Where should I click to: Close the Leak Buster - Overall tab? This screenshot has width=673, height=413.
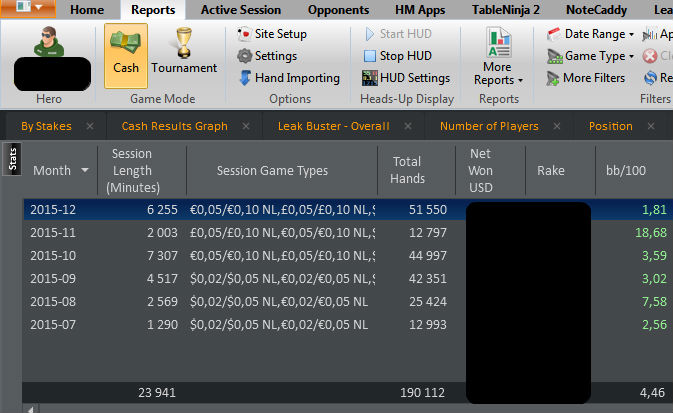coord(408,126)
